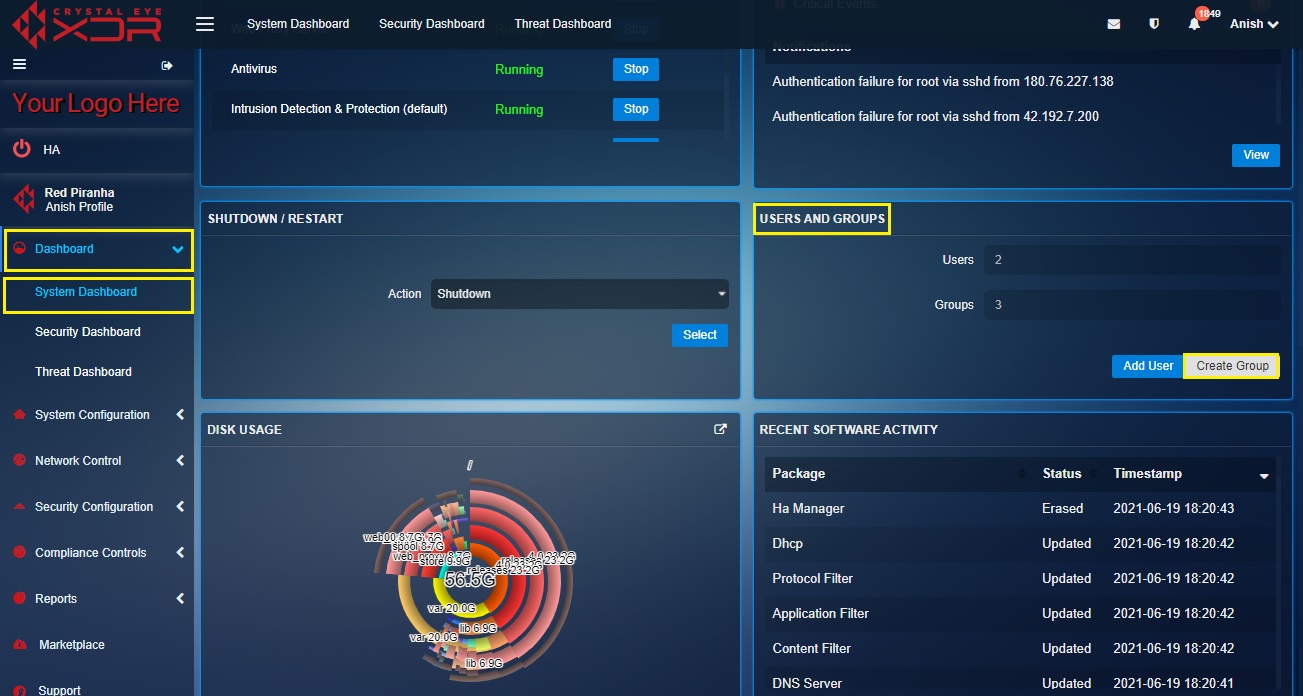The width and height of the screenshot is (1303, 696).
Task: Expand the System Configuration chevron
Action: coord(180,415)
